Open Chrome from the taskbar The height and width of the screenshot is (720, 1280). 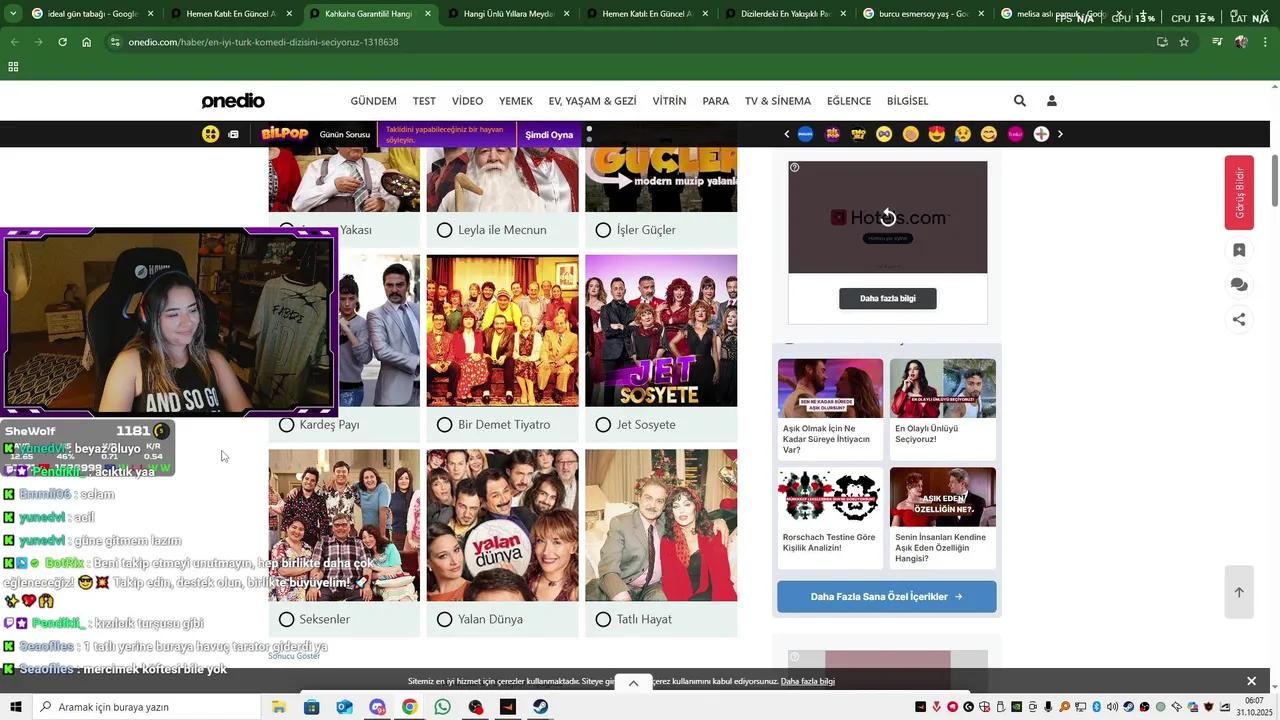point(409,707)
